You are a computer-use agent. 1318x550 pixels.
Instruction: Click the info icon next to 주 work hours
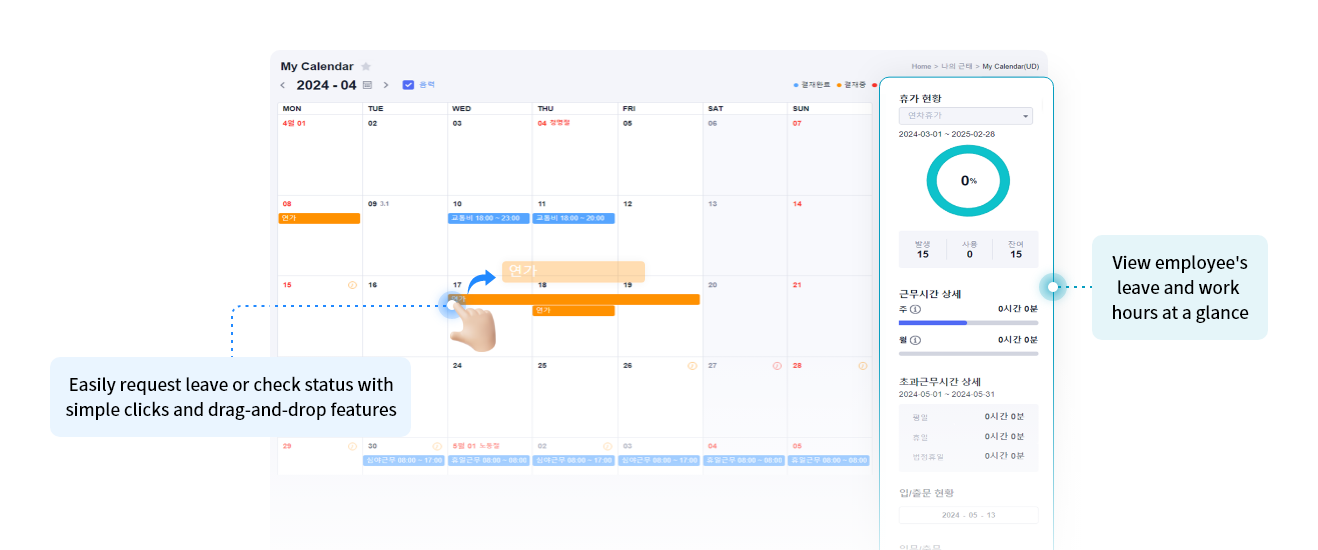(x=916, y=310)
